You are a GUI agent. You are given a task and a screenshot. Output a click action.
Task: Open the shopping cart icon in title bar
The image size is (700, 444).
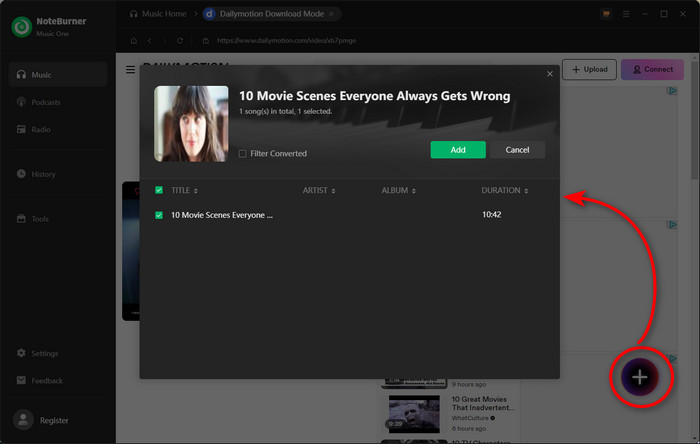[606, 14]
